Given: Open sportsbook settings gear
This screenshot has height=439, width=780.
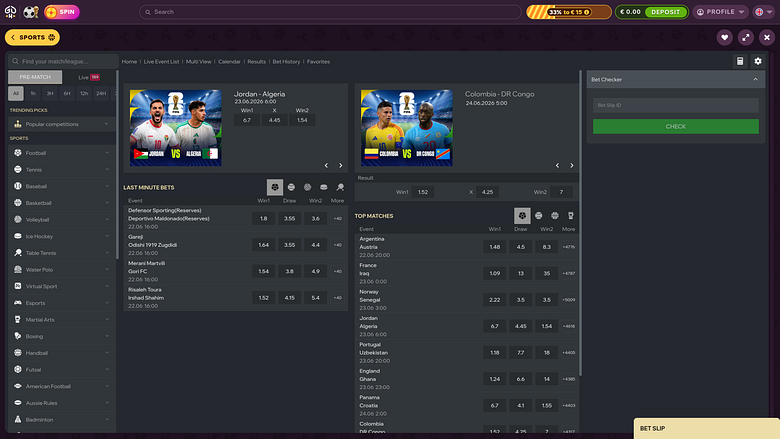Looking at the screenshot, I should point(758,61).
